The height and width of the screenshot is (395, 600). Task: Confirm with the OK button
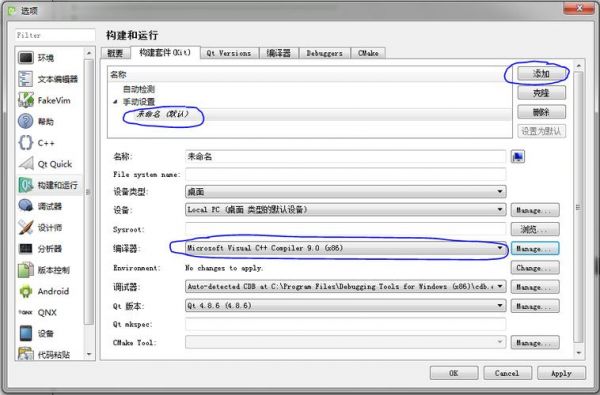[x=454, y=373]
